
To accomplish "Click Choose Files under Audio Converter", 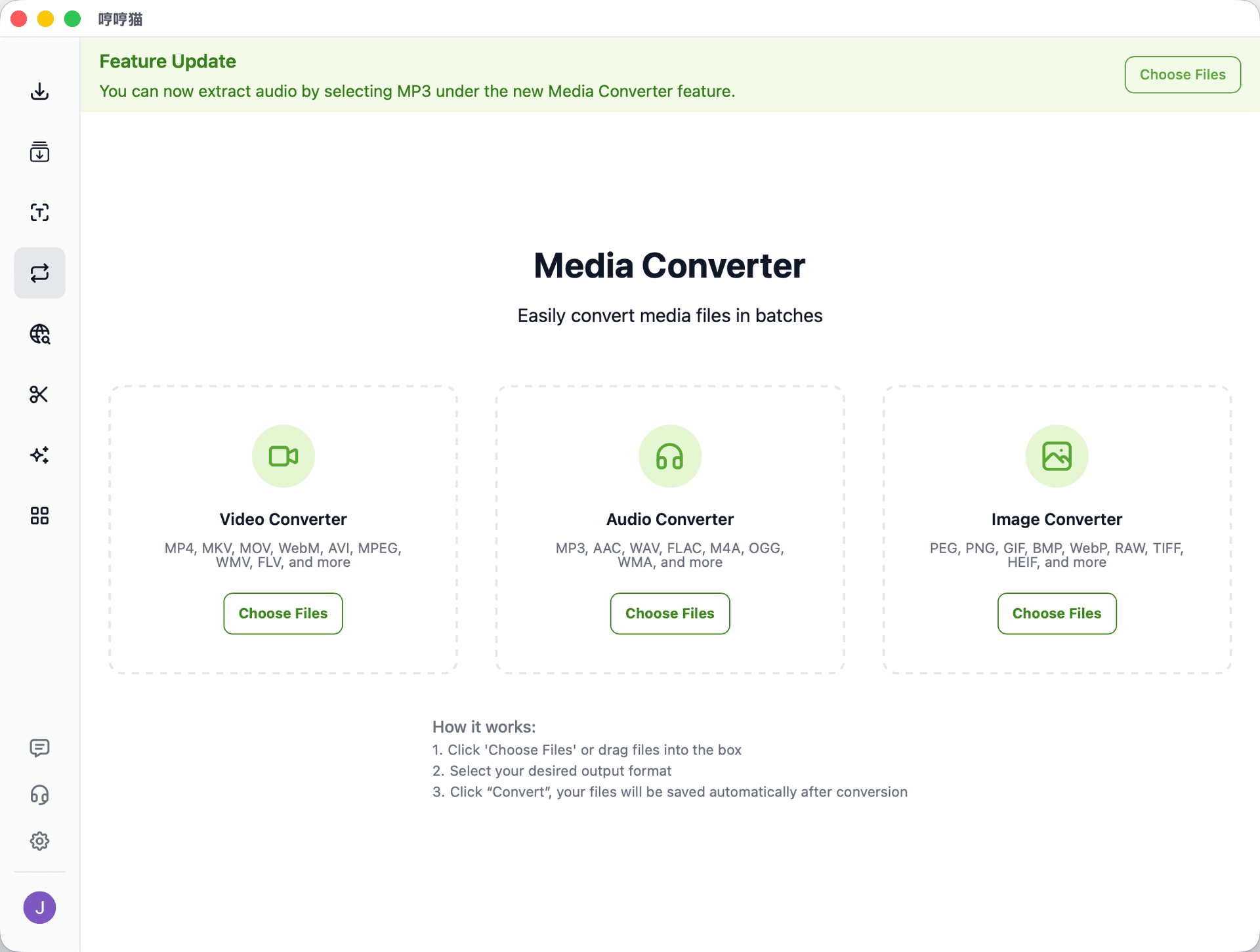I will pos(670,613).
